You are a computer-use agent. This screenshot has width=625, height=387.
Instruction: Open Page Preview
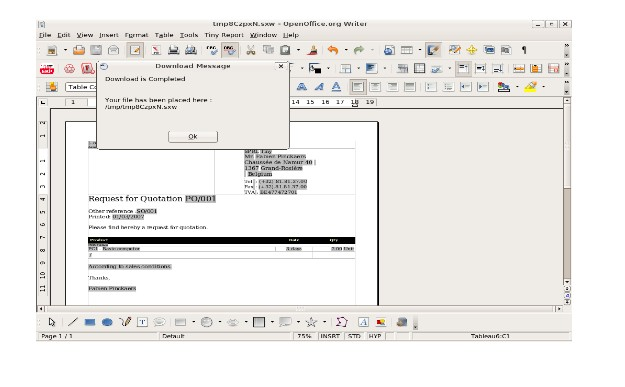(x=191, y=50)
